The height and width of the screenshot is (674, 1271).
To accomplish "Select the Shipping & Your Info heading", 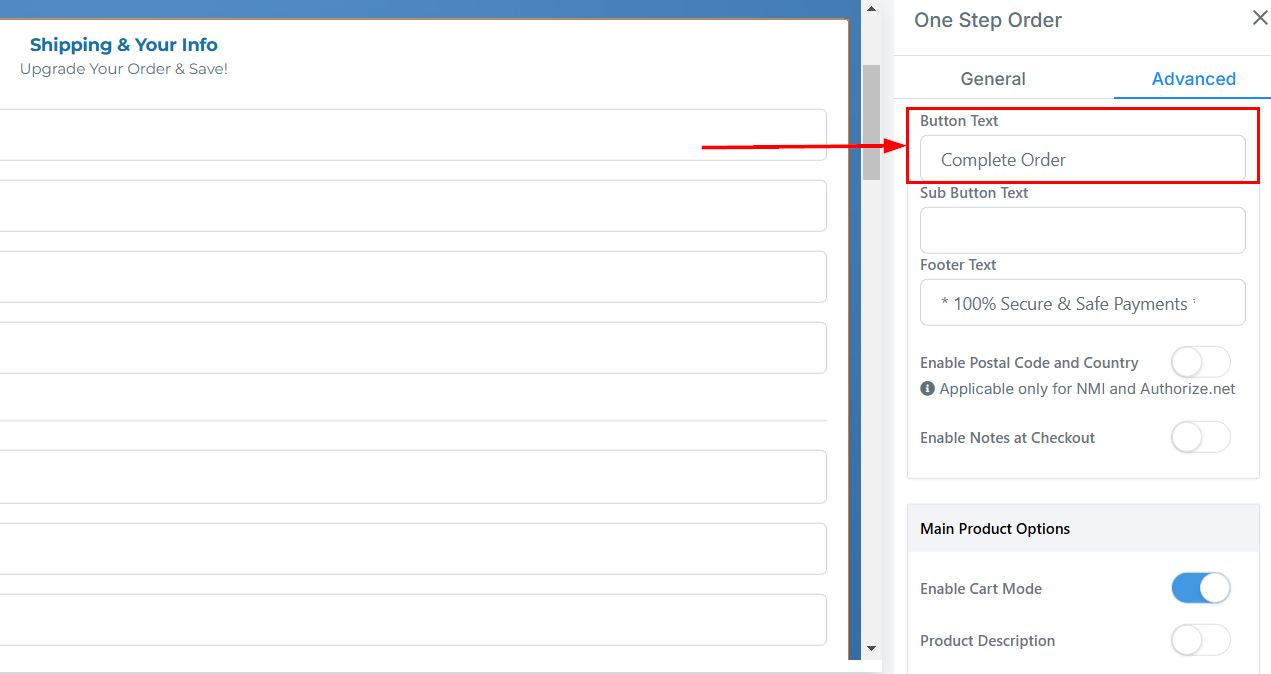I will (123, 45).
